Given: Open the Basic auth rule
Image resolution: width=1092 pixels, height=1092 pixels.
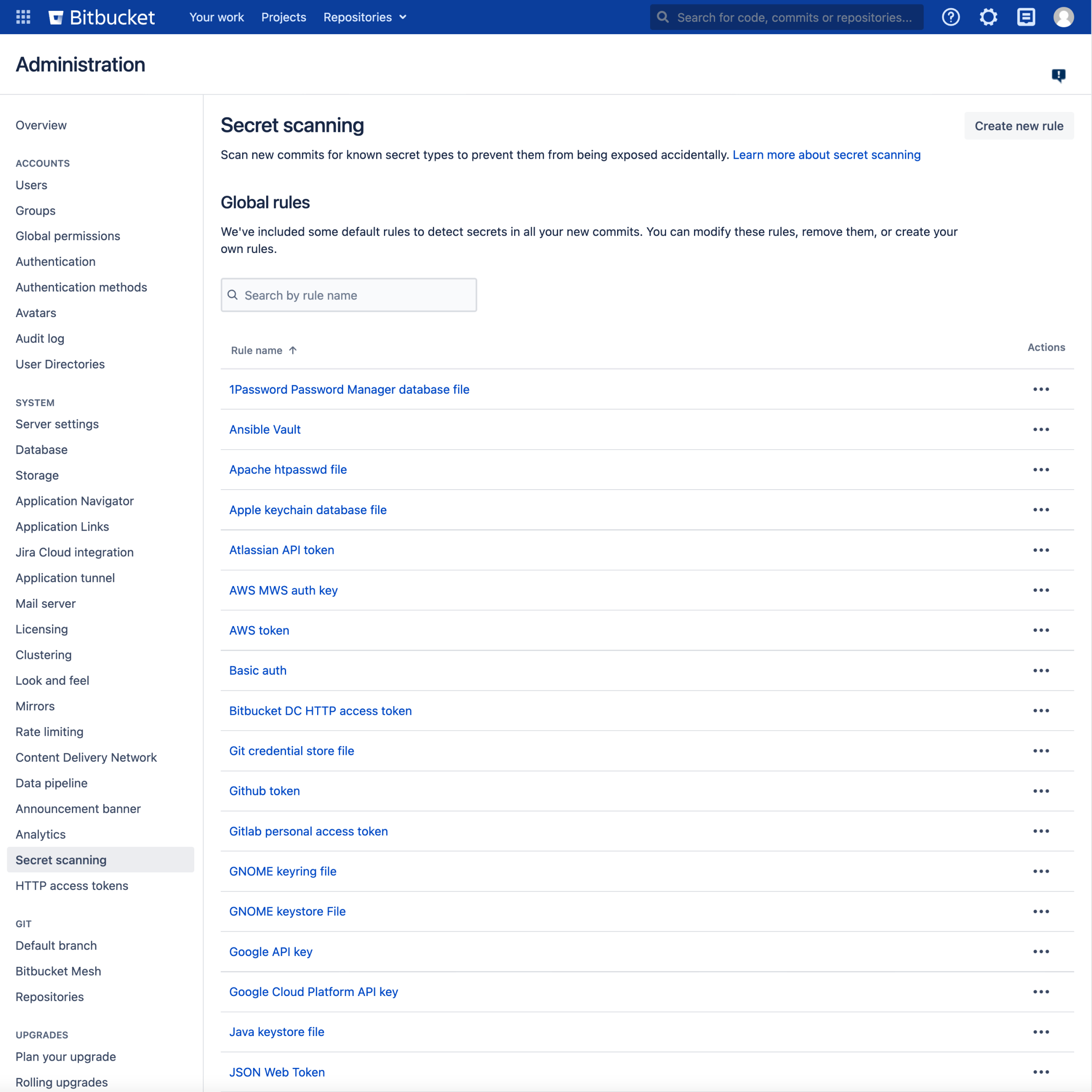Looking at the screenshot, I should 258,670.
